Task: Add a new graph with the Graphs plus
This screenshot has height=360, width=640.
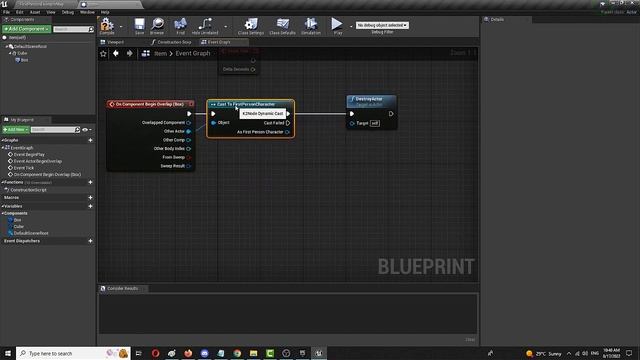Action: 90,140
